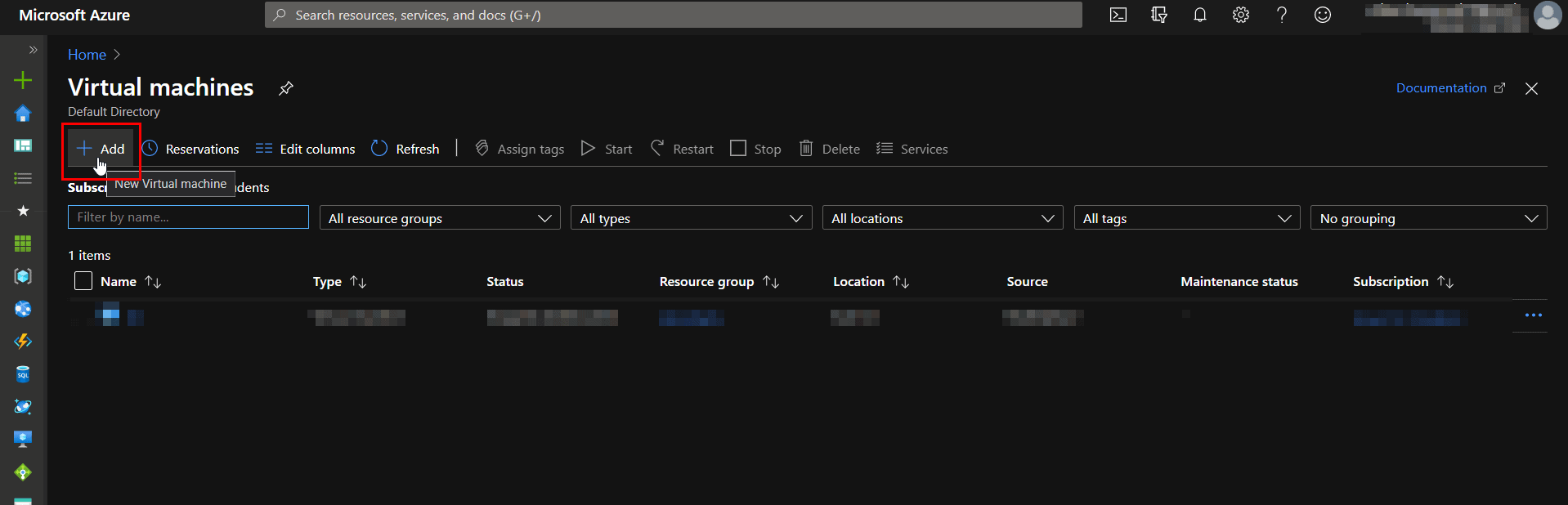
Task: Open Cloud Shell from the top bar
Action: click(1118, 15)
